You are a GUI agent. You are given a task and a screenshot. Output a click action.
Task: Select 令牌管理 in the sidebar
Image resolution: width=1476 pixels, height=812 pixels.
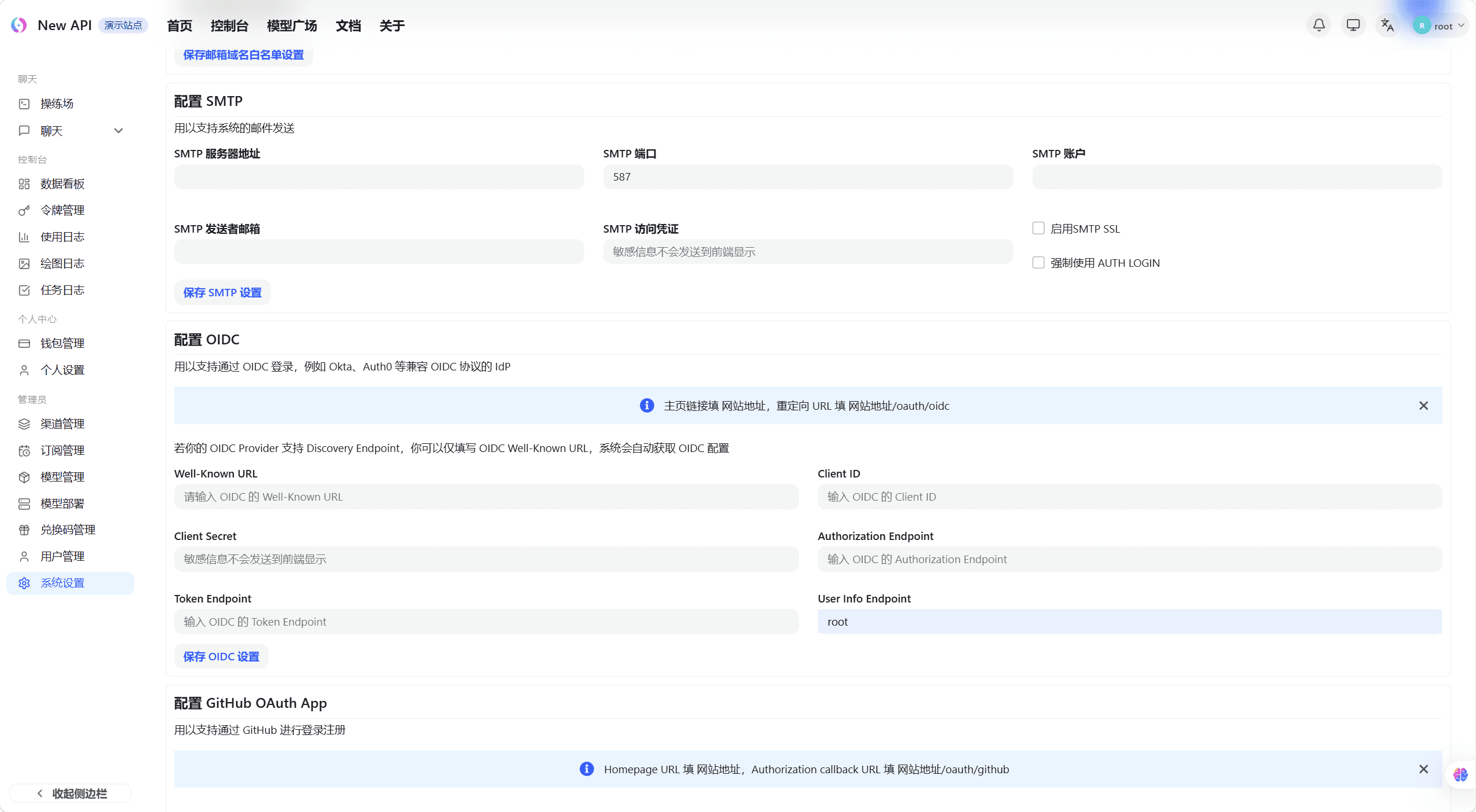61,210
